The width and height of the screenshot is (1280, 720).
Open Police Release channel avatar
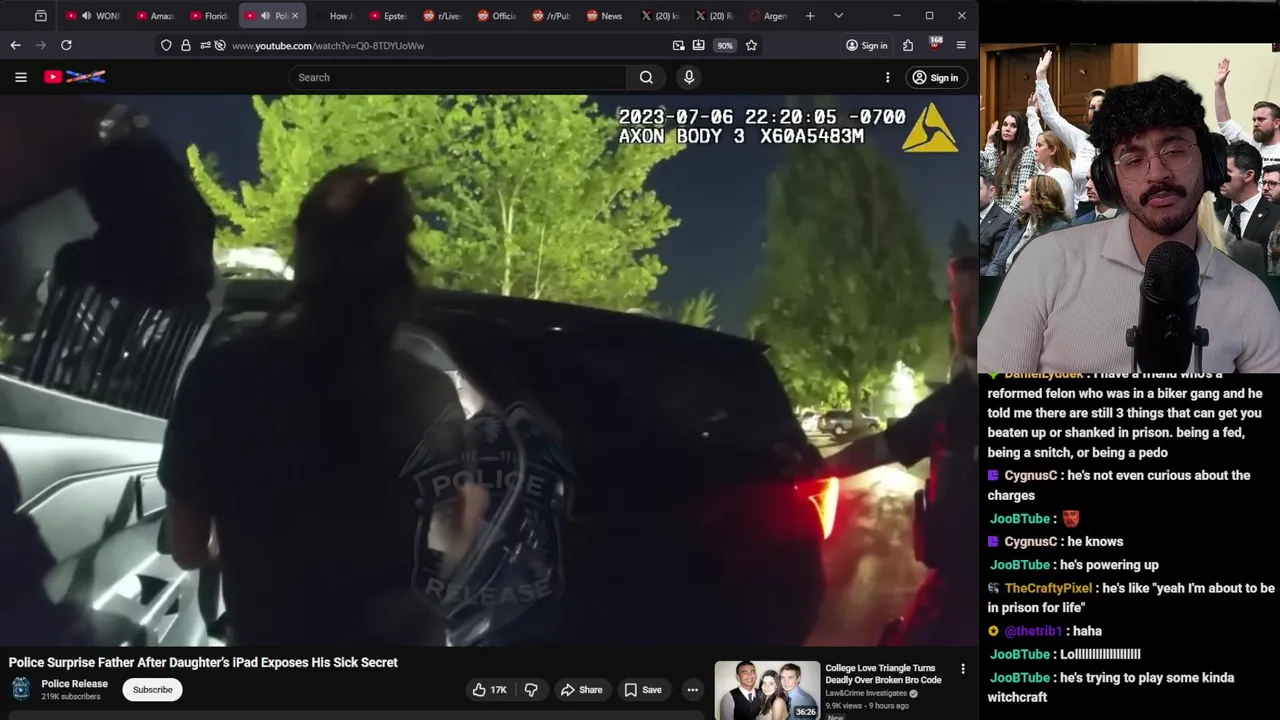(x=21, y=689)
